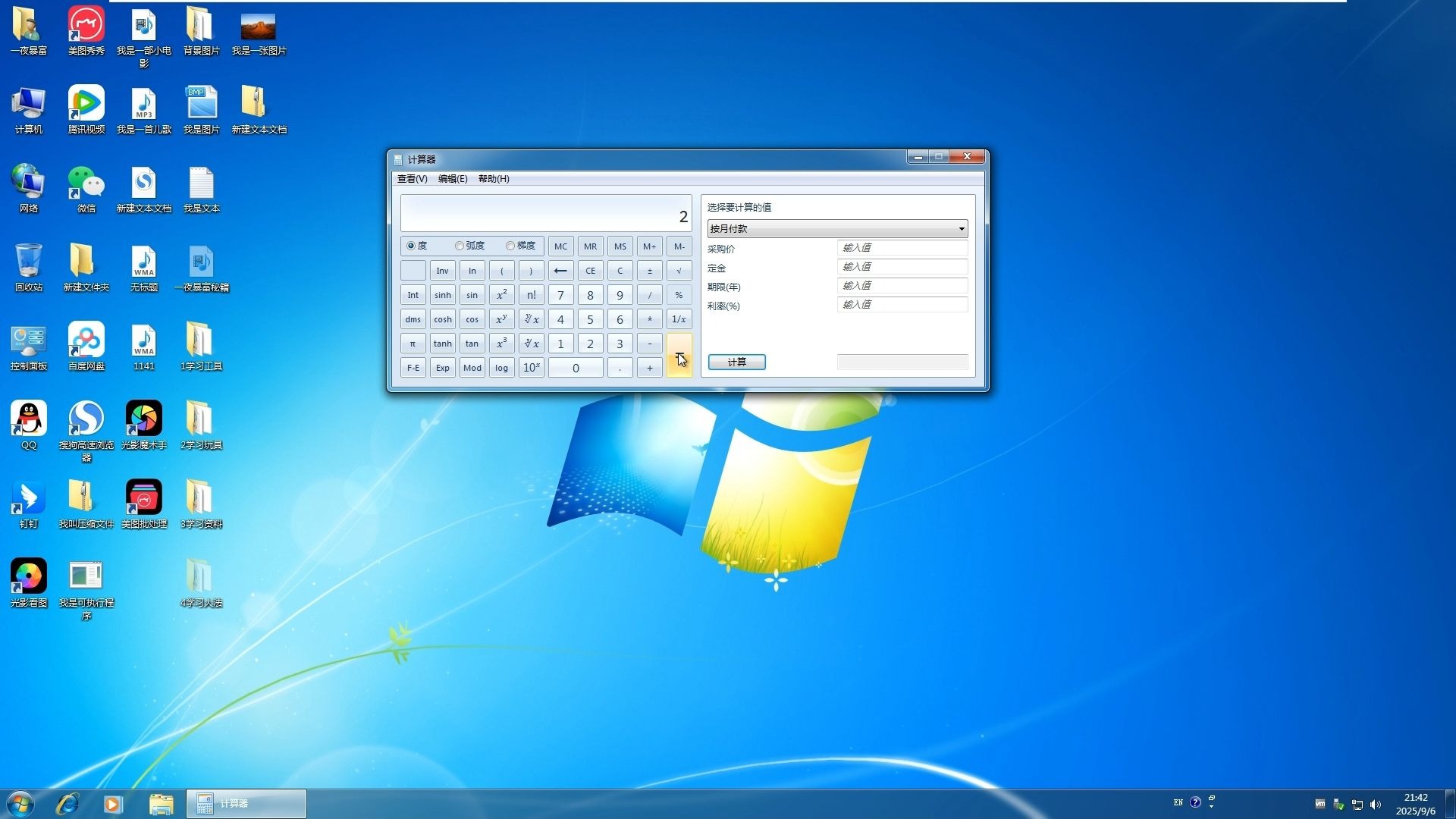This screenshot has width=1456, height=819.
Task: Click the 采购价 input field
Action: point(902,248)
